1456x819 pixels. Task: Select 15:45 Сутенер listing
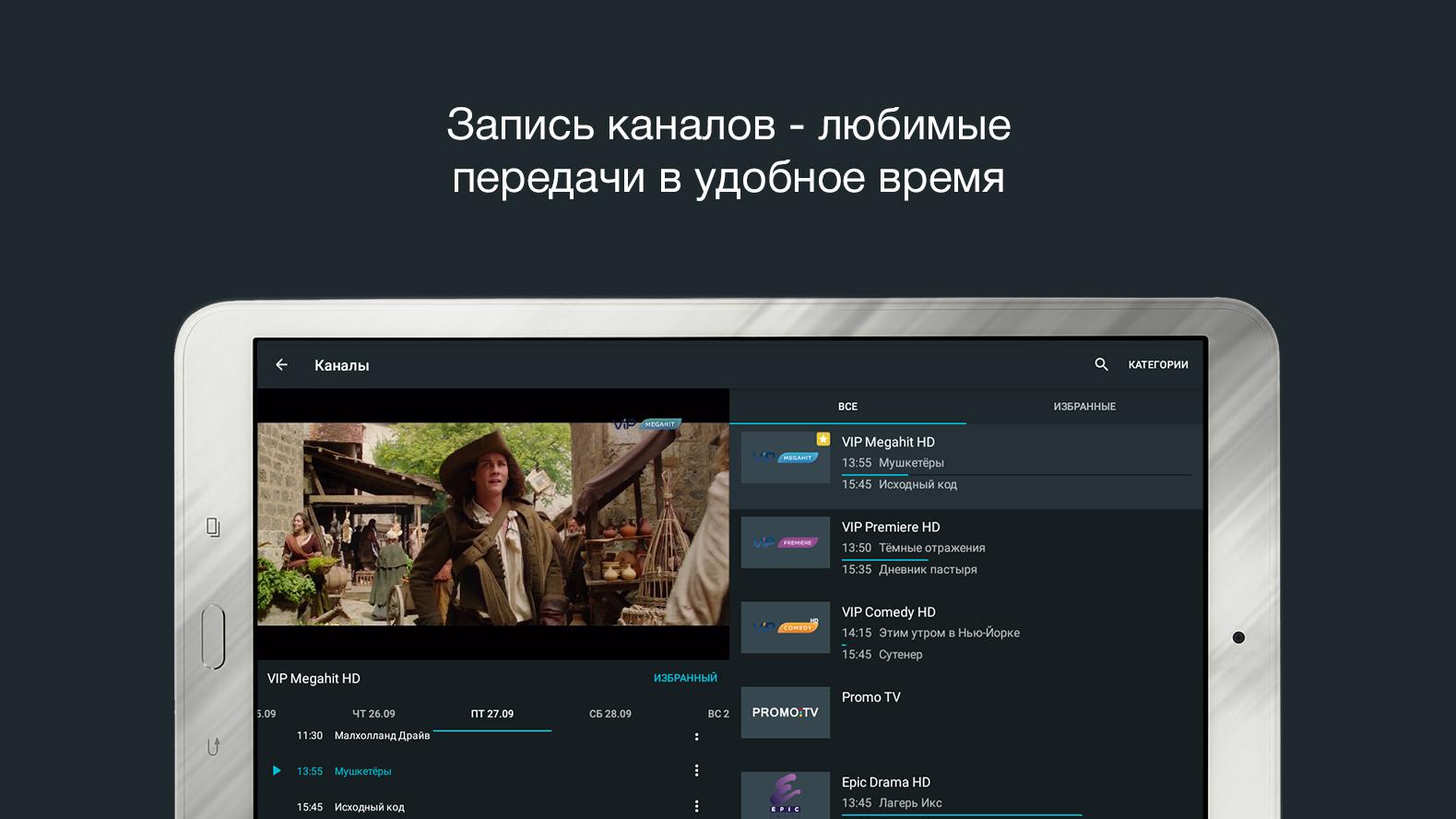(882, 655)
